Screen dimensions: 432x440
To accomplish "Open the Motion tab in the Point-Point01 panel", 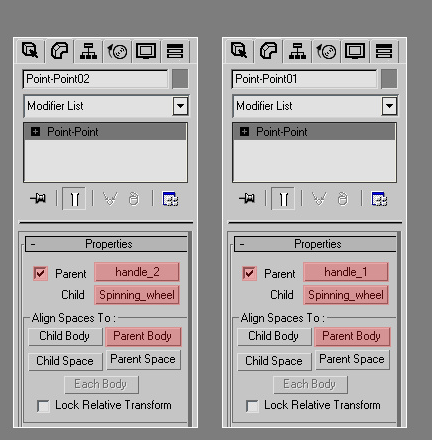I will (326, 51).
